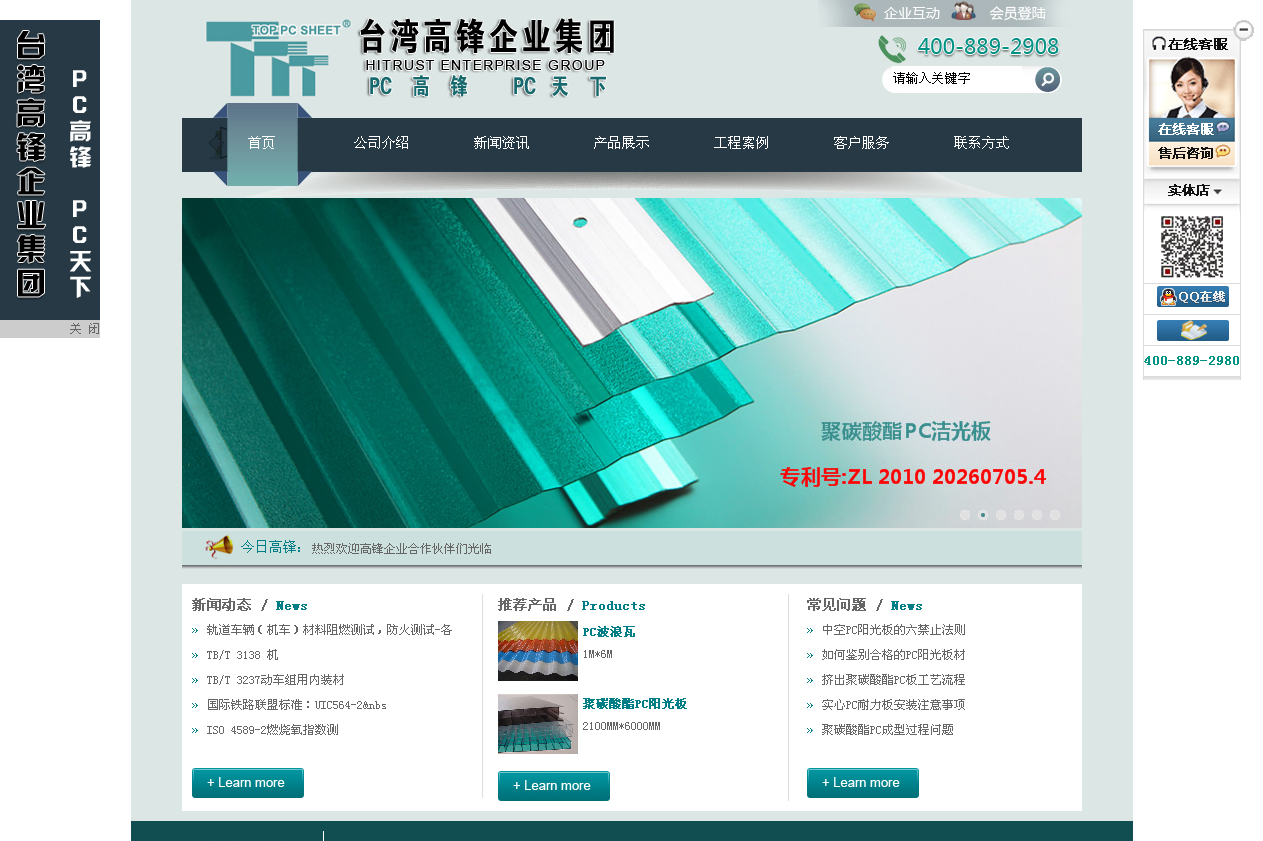The height and width of the screenshot is (841, 1263).
Task: Select the fourth banner carousel dot
Action: click(1019, 515)
